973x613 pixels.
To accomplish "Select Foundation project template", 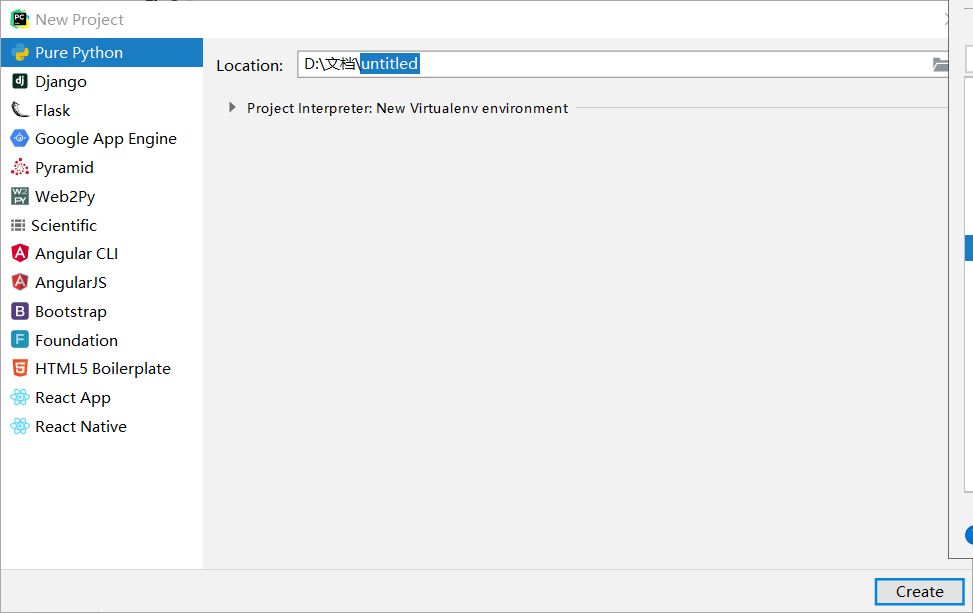I will coord(76,340).
